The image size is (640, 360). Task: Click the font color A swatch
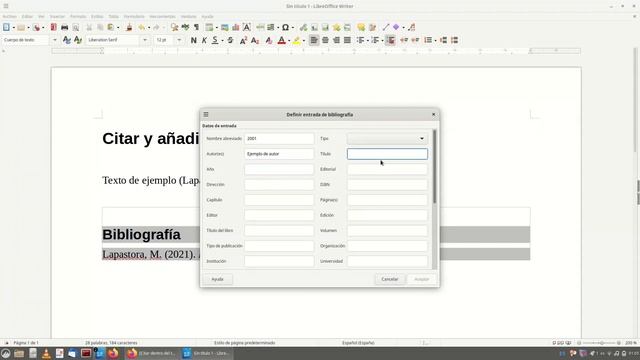point(282,40)
